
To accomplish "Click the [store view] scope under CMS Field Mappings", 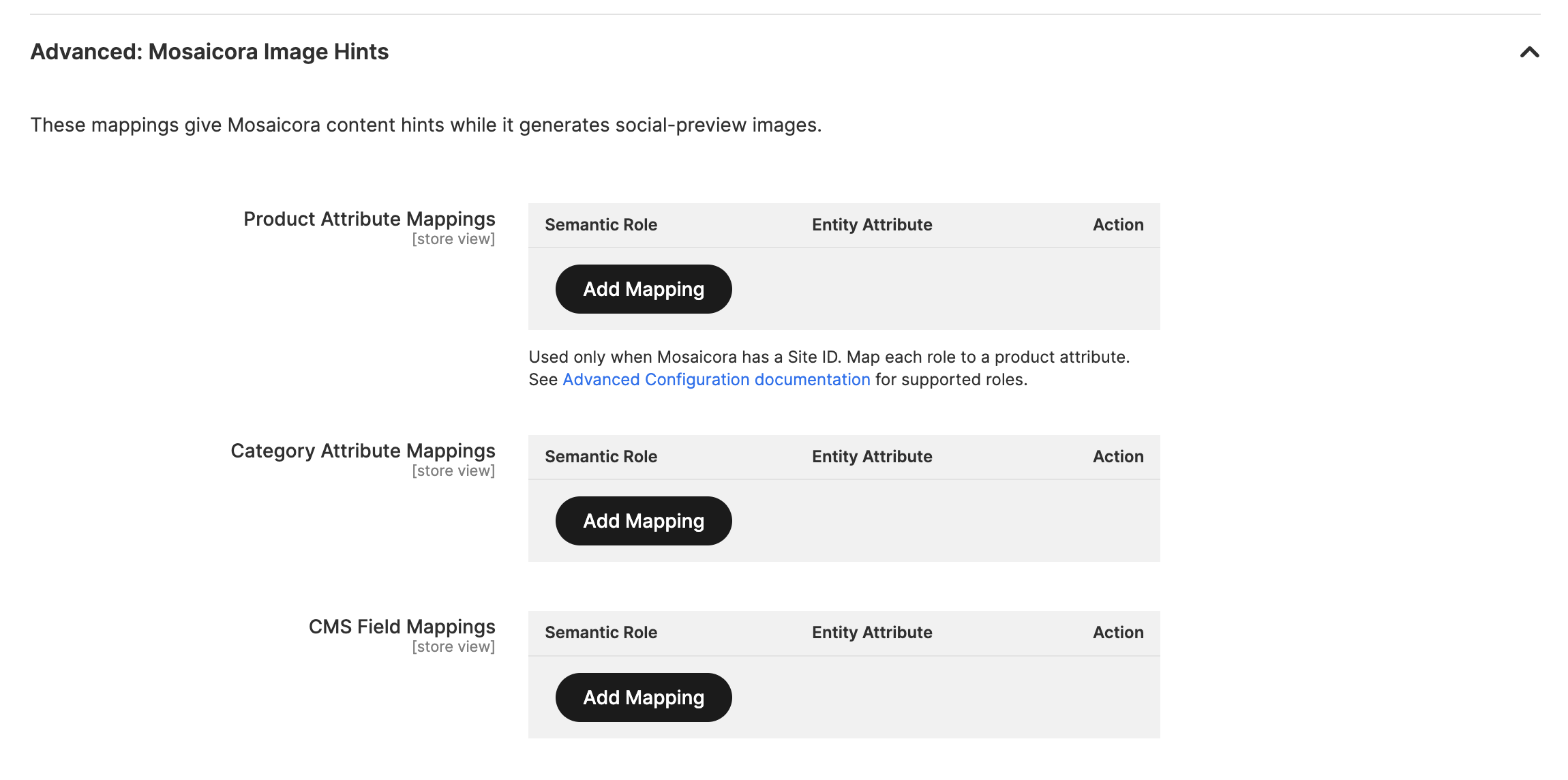I will (x=453, y=647).
